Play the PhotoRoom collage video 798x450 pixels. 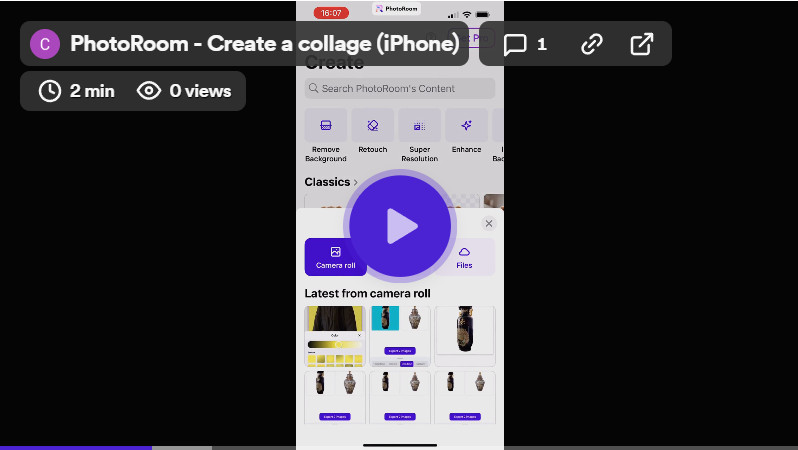coord(400,226)
